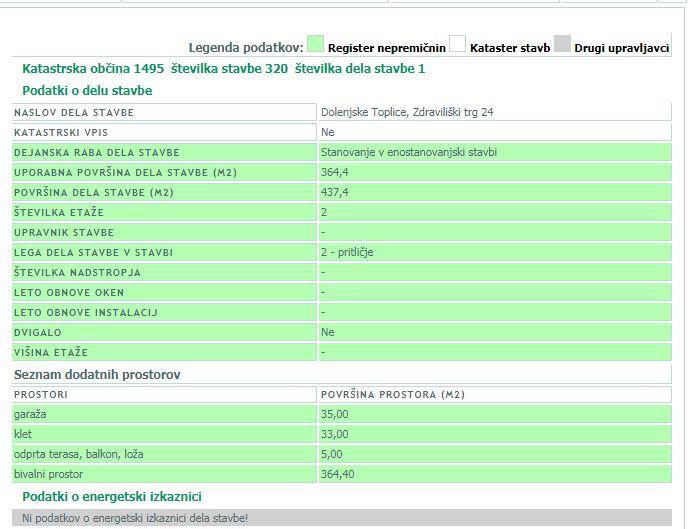Click 'Podatki o delu stavbe' heading
688x529 pixels.
(x=87, y=91)
